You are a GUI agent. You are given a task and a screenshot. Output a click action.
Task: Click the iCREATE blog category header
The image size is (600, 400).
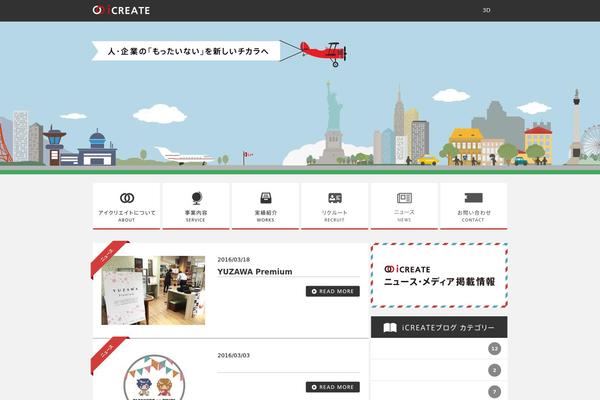tap(439, 327)
